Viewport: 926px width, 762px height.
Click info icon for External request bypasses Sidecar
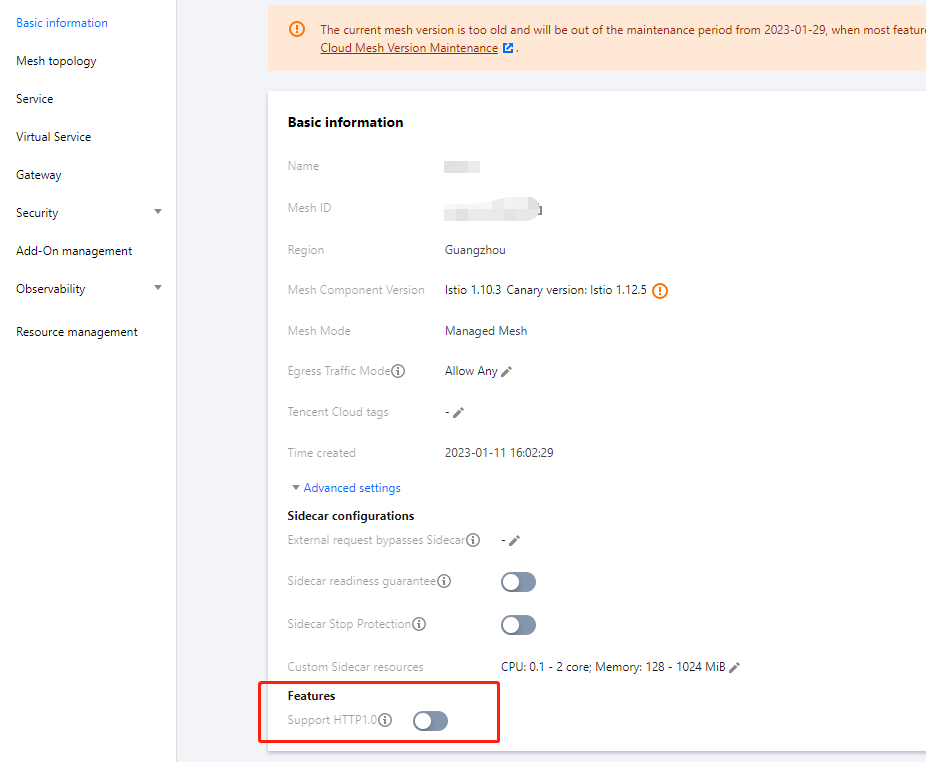(x=474, y=541)
